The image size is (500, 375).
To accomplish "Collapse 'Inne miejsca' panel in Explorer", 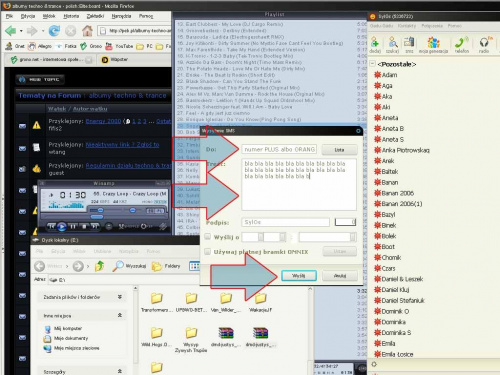I will pos(119,315).
